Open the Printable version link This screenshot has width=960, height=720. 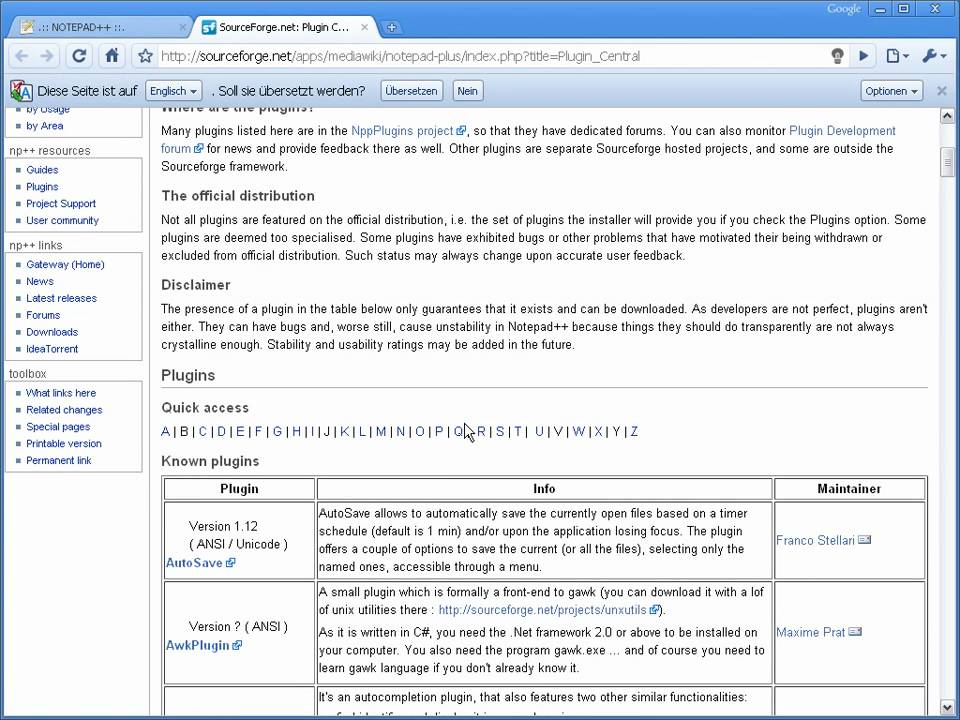64,444
